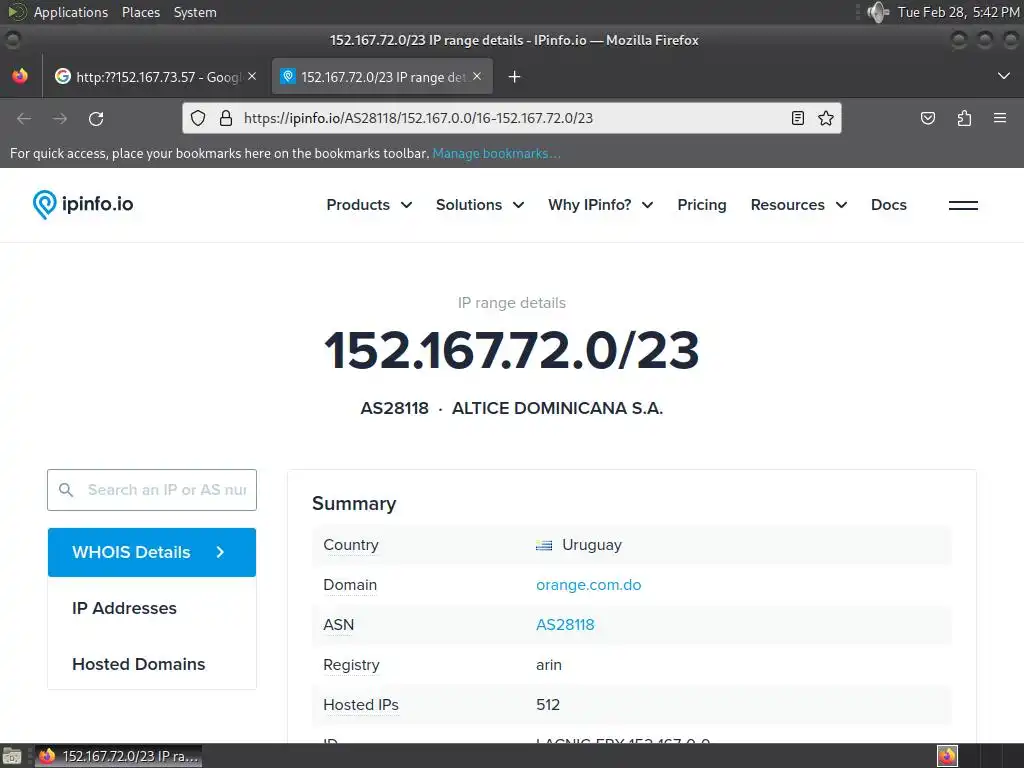Open the System menu
The image size is (1024, 768).
click(195, 12)
